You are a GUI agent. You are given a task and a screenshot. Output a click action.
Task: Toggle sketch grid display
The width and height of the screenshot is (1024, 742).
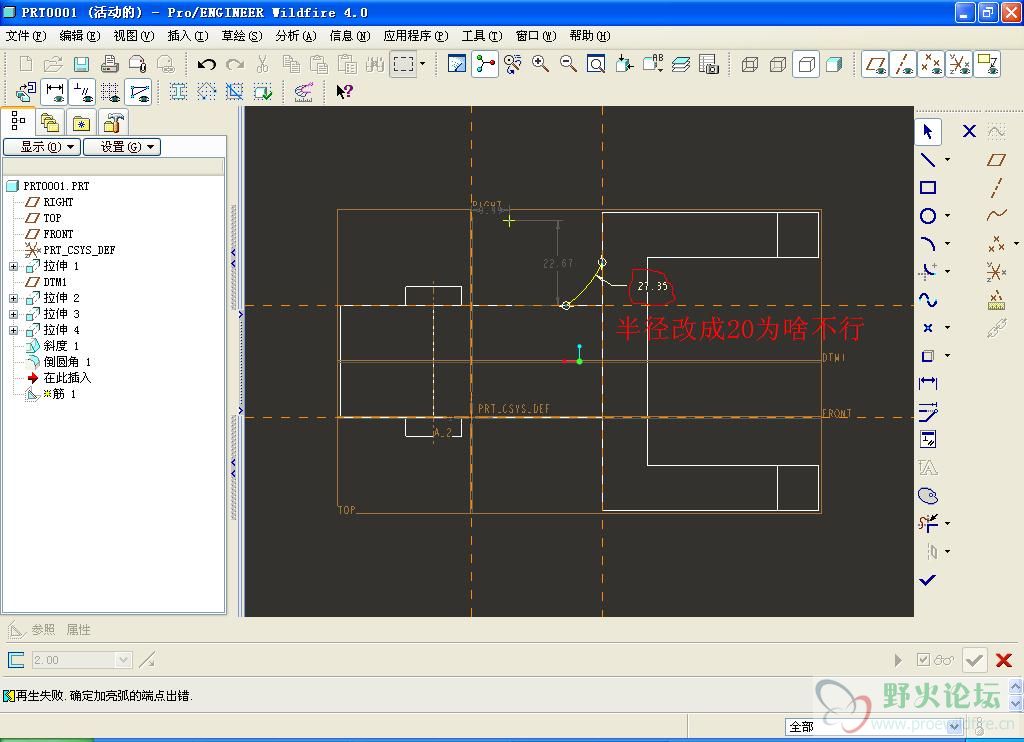coord(110,91)
